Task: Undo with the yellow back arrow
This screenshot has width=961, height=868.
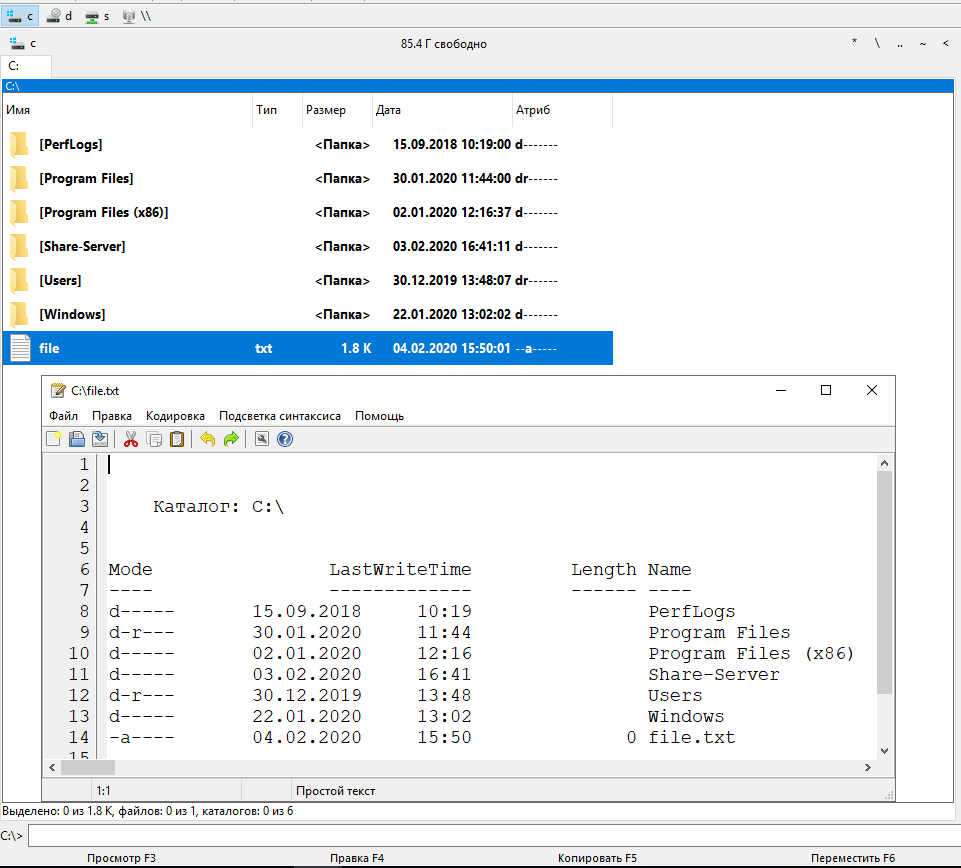Action: tap(208, 439)
